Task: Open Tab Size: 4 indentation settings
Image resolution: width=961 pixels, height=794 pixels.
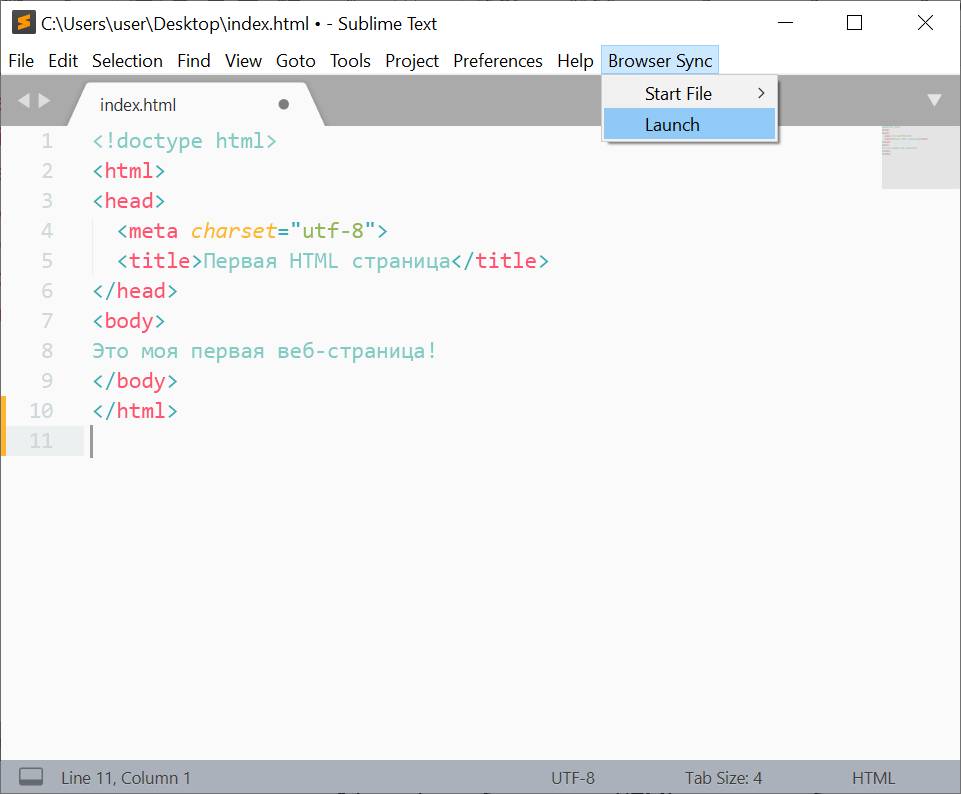Action: 723,777
